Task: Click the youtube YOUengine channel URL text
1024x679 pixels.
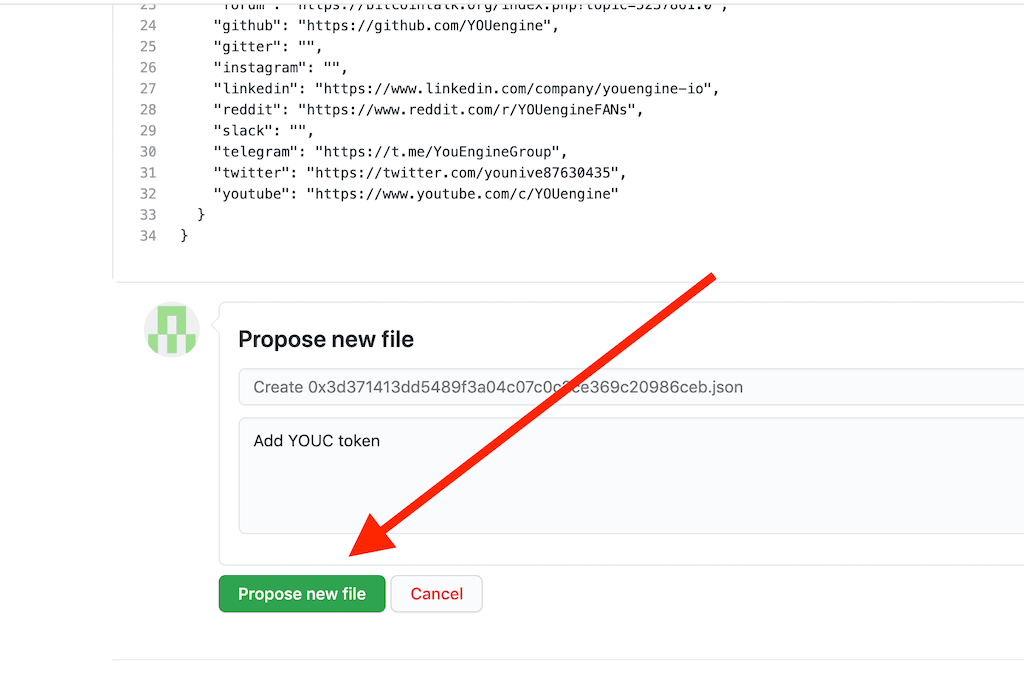Action: [x=462, y=194]
